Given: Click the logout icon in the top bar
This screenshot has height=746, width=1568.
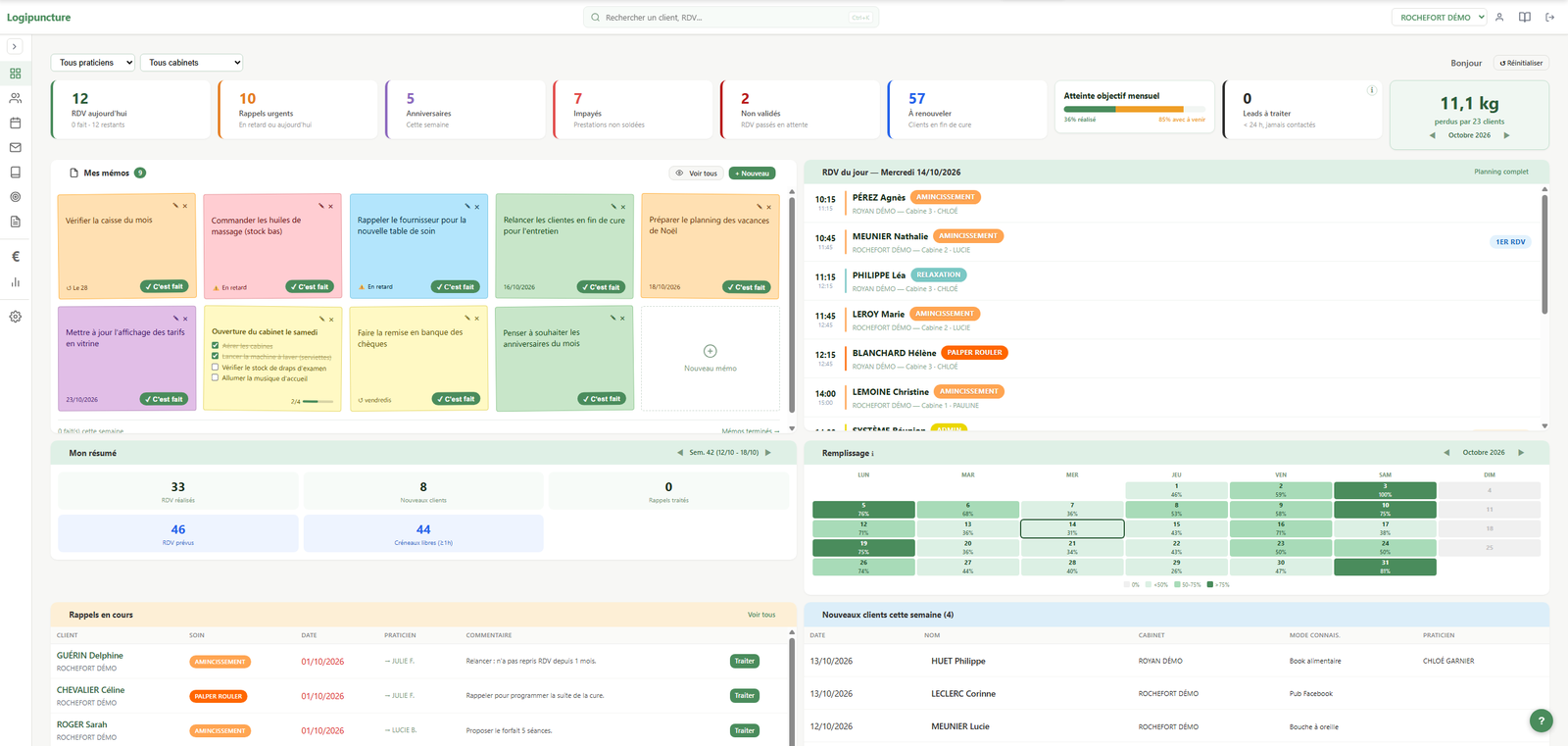Looking at the screenshot, I should click(1549, 17).
